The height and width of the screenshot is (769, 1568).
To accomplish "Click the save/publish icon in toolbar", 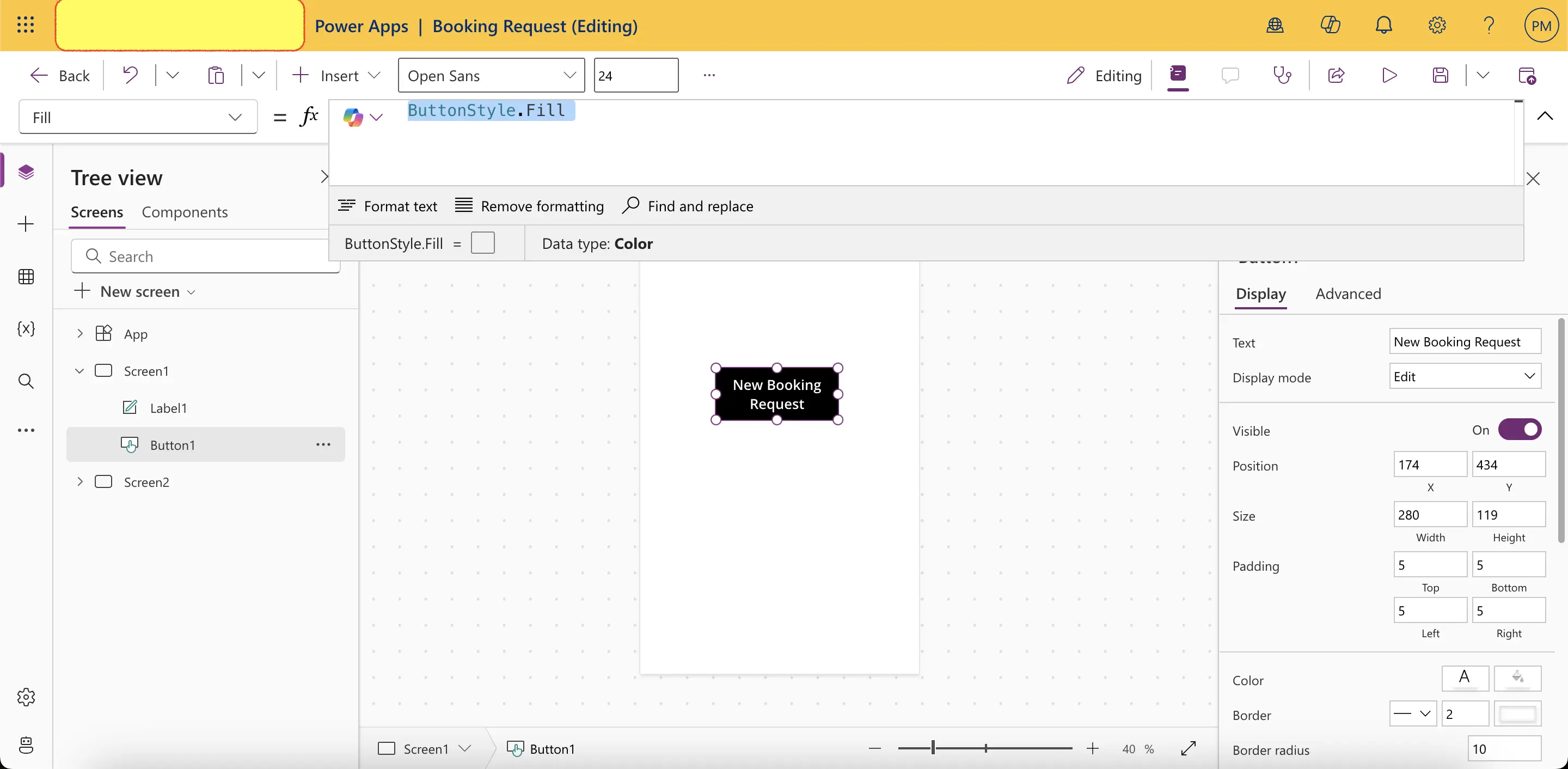I will coord(1441,75).
